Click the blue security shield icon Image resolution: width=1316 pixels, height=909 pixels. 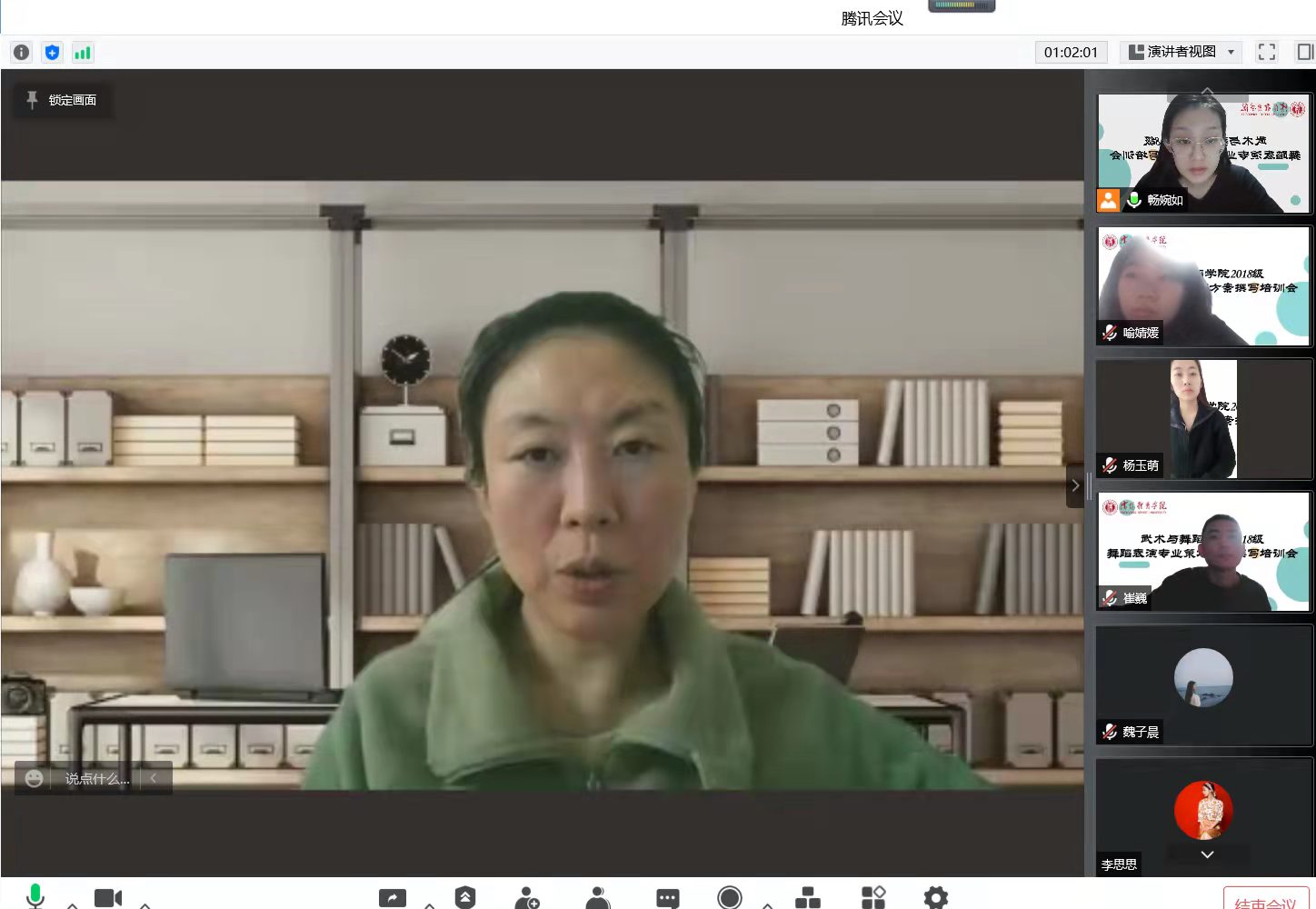point(53,53)
